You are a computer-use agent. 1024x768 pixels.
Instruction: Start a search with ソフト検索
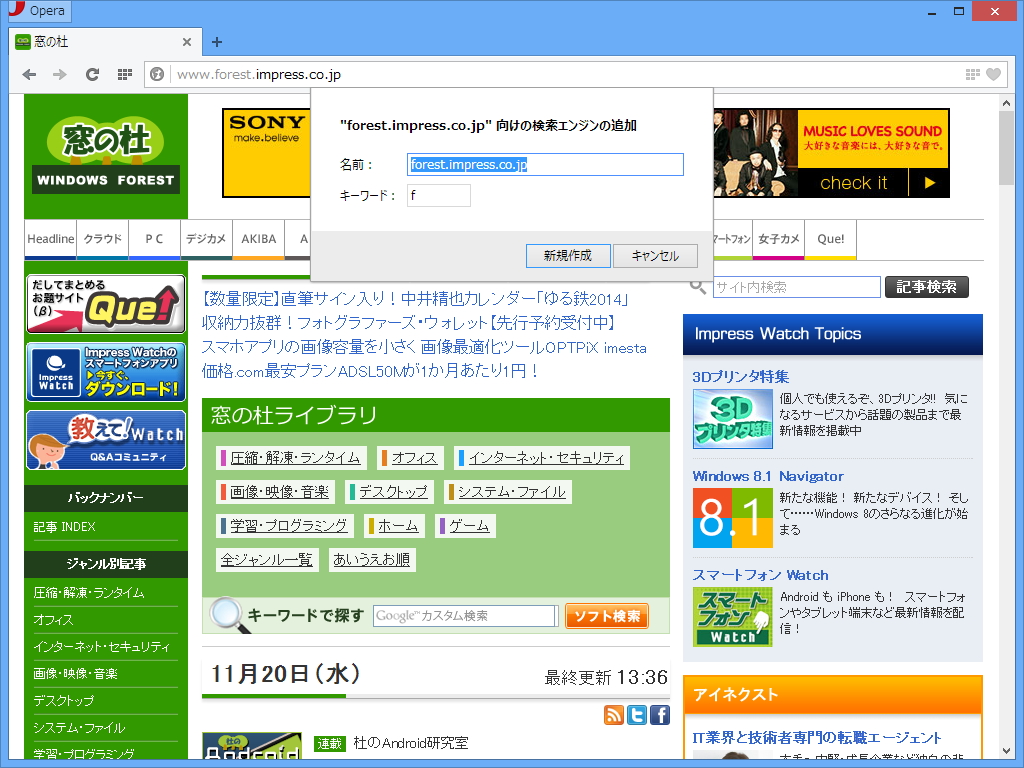click(606, 616)
